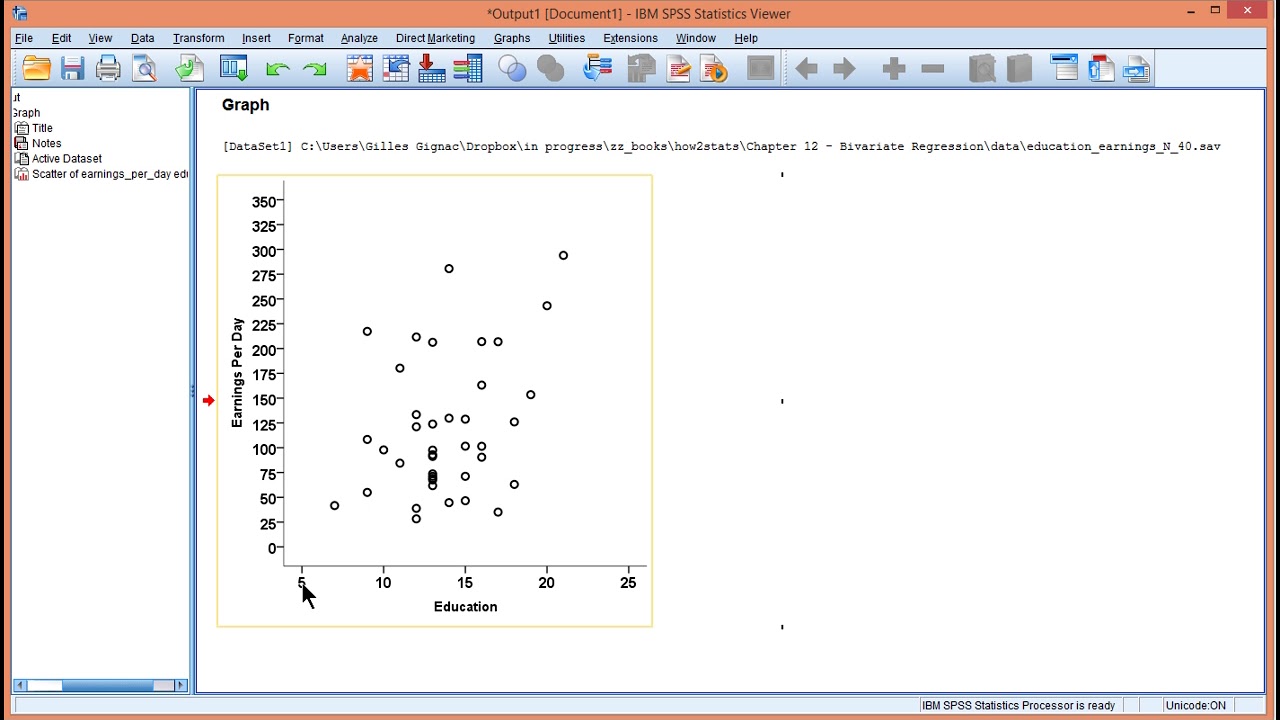Minimize the SPSS Statistics Viewer window

click(x=1191, y=11)
